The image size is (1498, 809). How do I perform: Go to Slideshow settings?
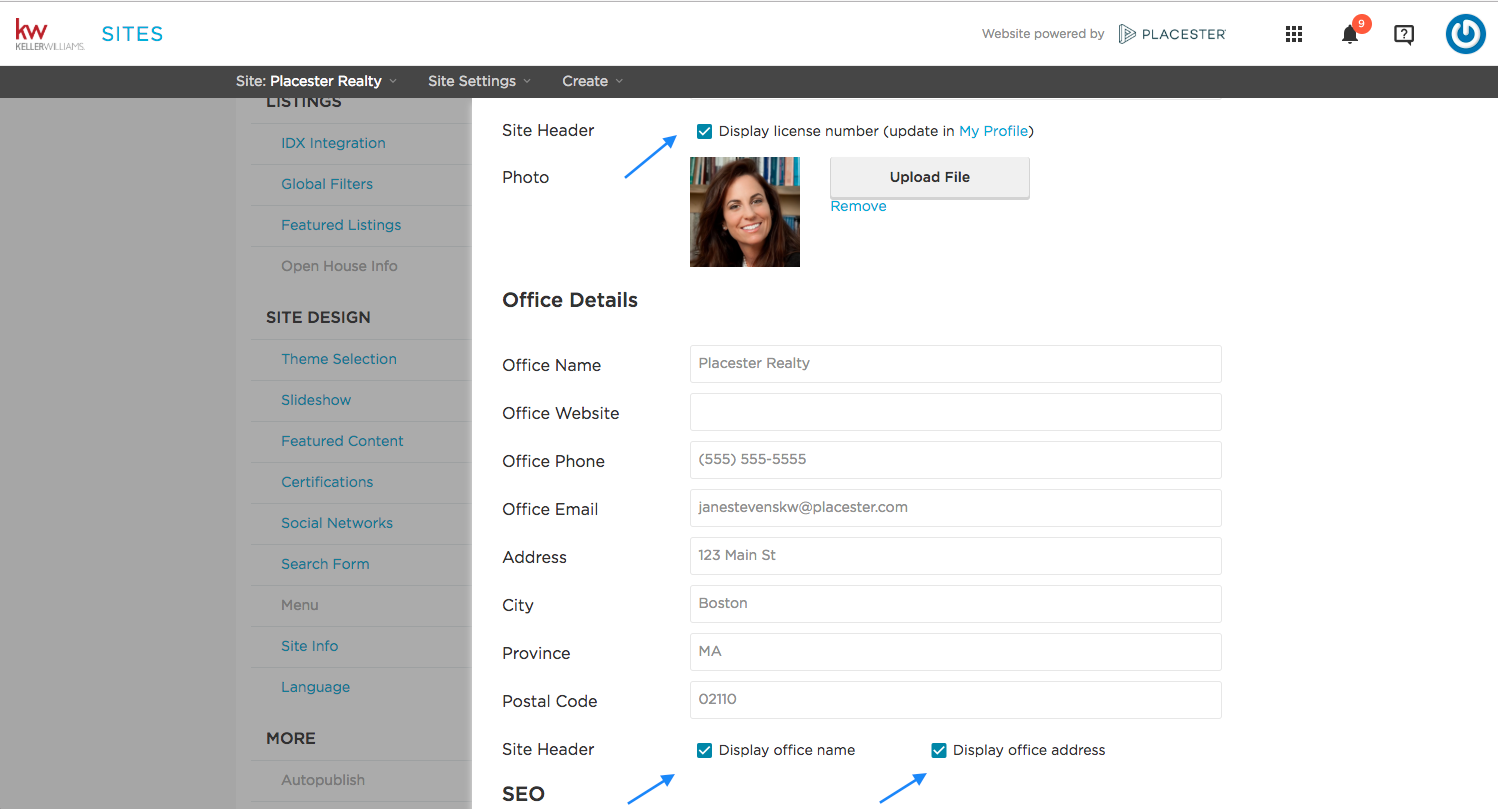click(x=316, y=400)
